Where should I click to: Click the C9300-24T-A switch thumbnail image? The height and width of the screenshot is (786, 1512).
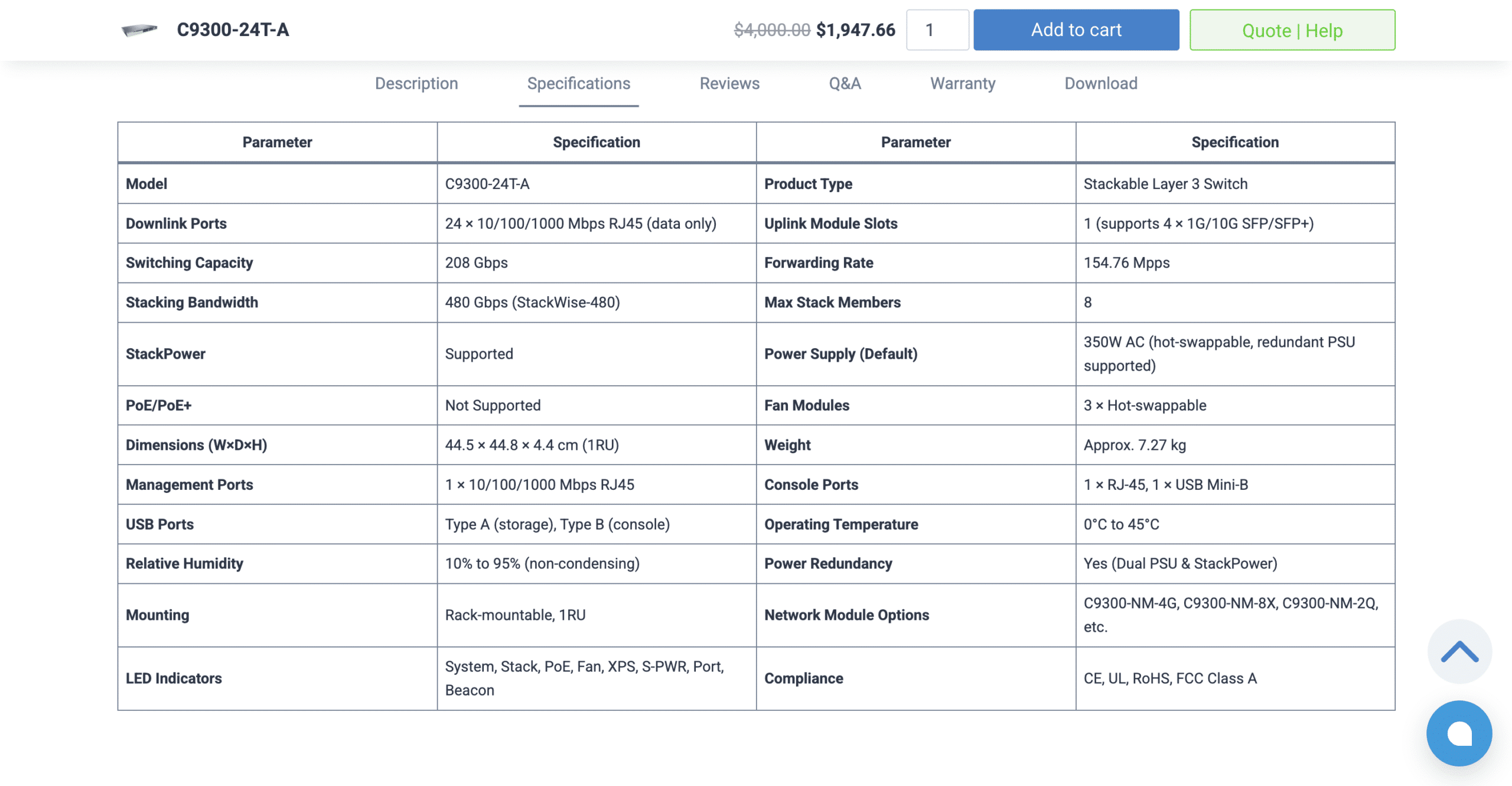(139, 30)
